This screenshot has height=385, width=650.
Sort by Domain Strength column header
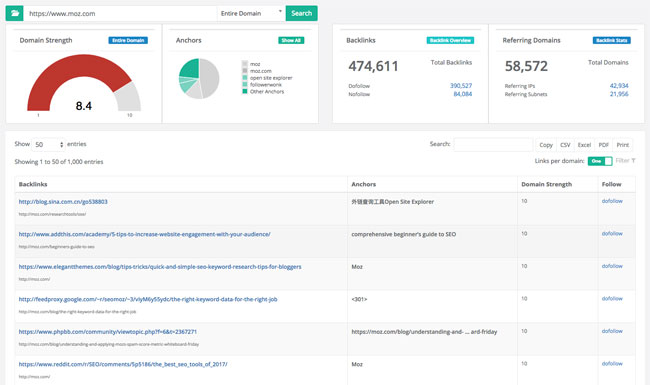[x=546, y=184]
